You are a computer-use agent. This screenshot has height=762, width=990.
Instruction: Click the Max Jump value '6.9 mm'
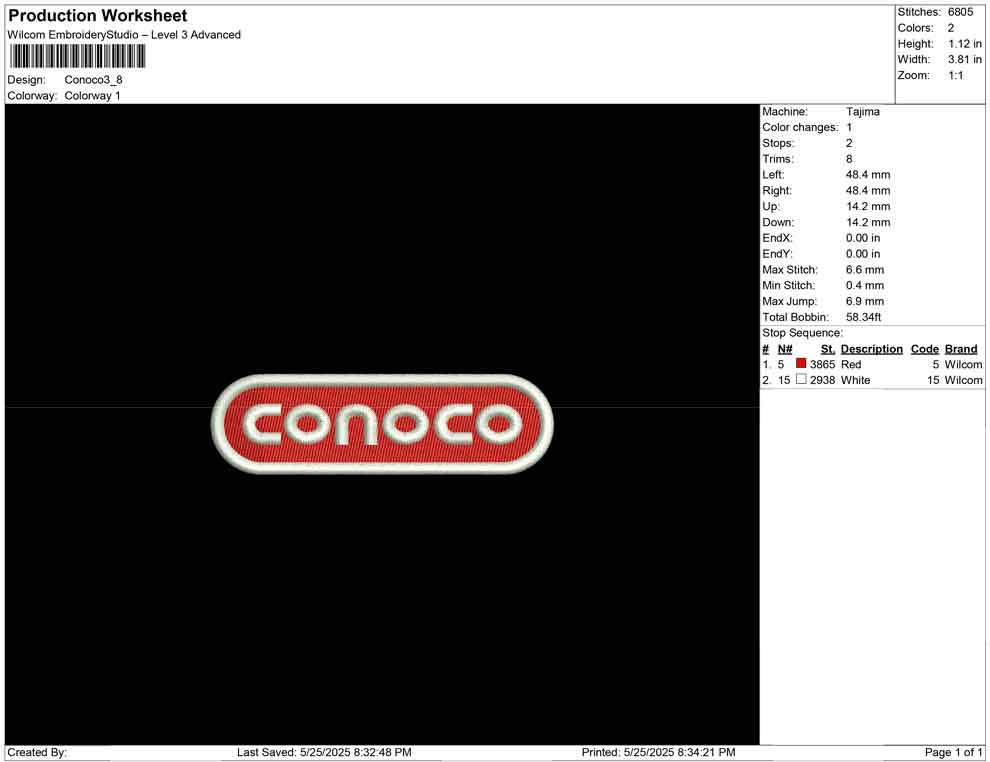pos(865,301)
